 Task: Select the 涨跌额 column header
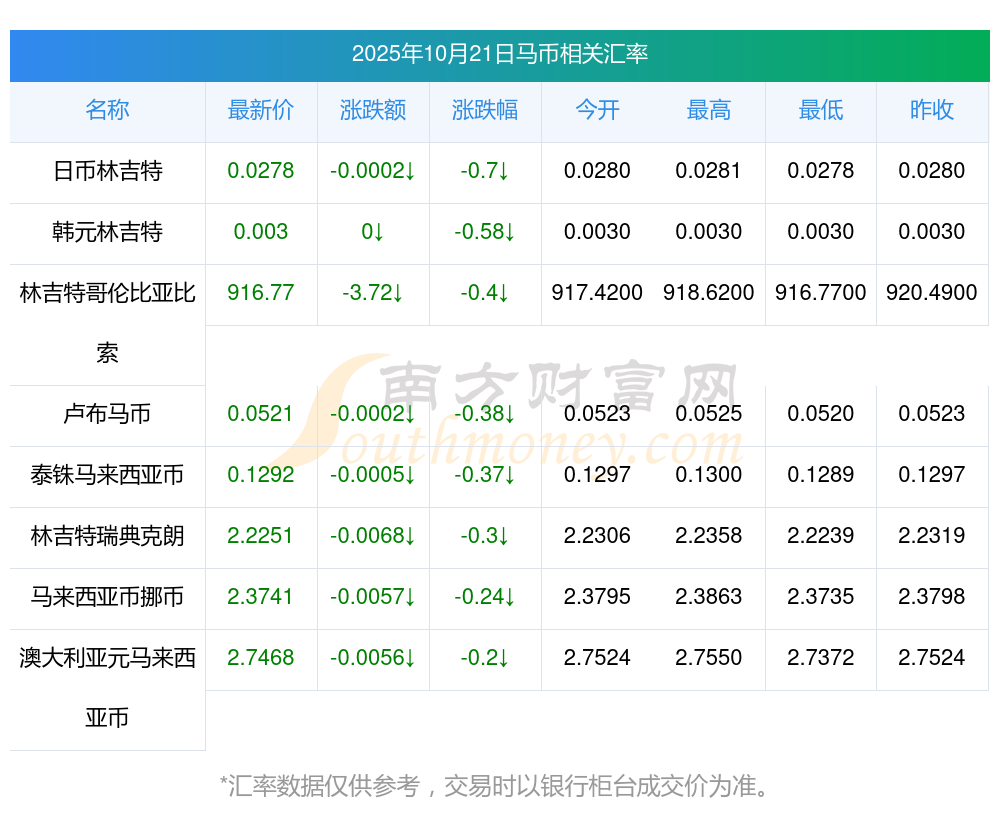coord(373,110)
